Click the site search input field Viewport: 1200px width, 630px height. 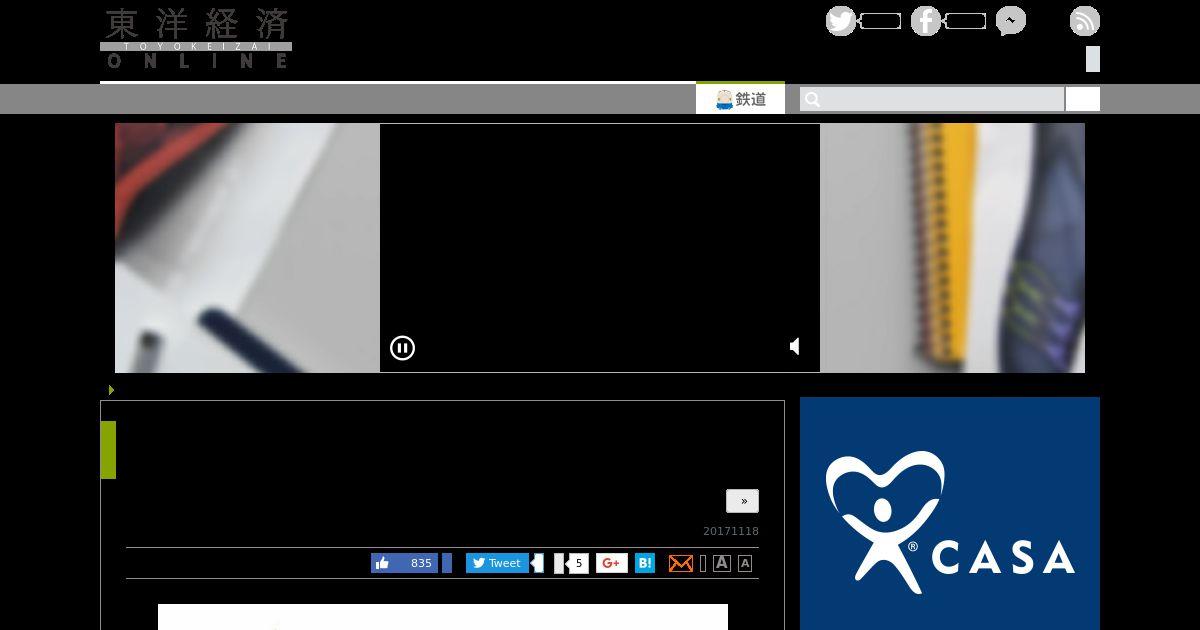[932, 99]
